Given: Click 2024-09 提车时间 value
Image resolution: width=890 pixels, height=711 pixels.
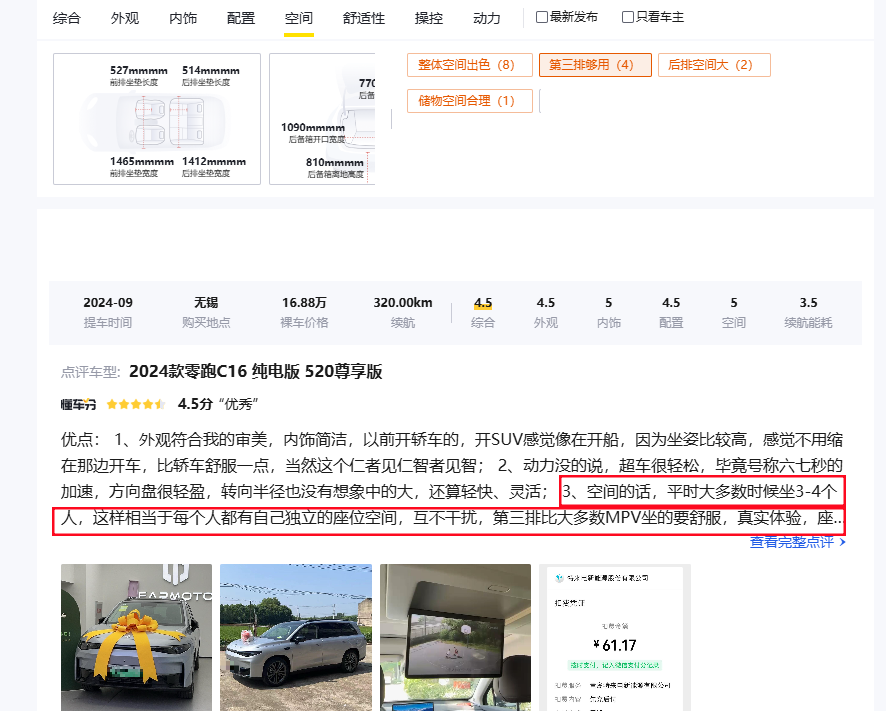Looking at the screenshot, I should click(108, 303).
